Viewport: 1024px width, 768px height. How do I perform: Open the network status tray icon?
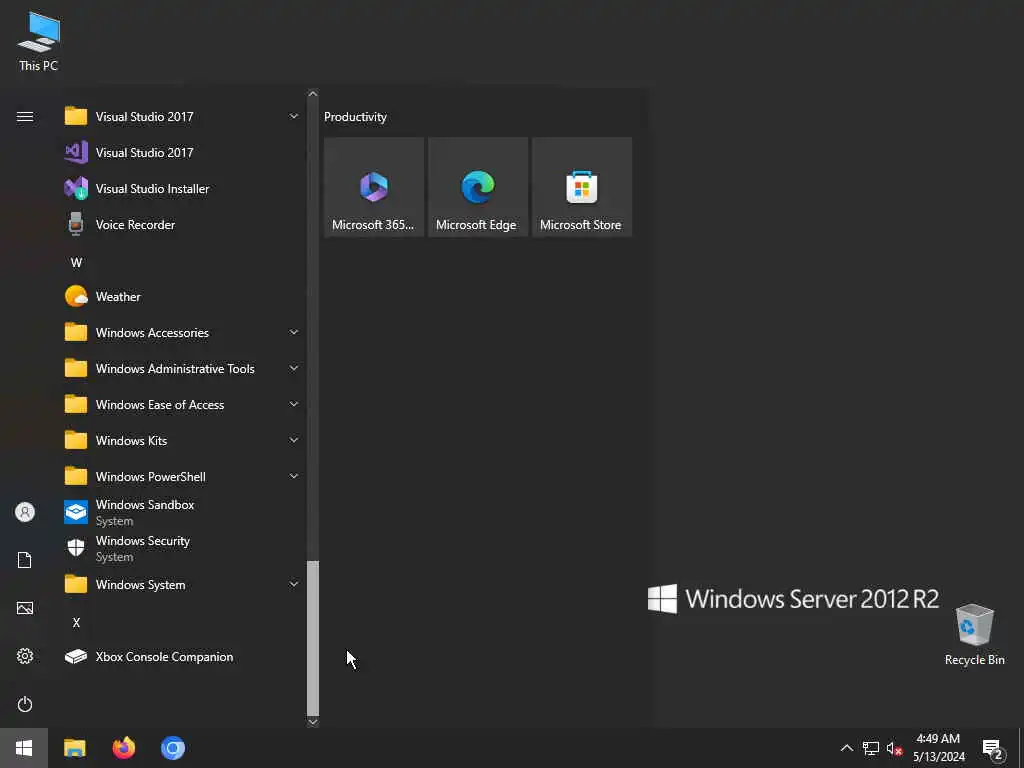coord(871,748)
